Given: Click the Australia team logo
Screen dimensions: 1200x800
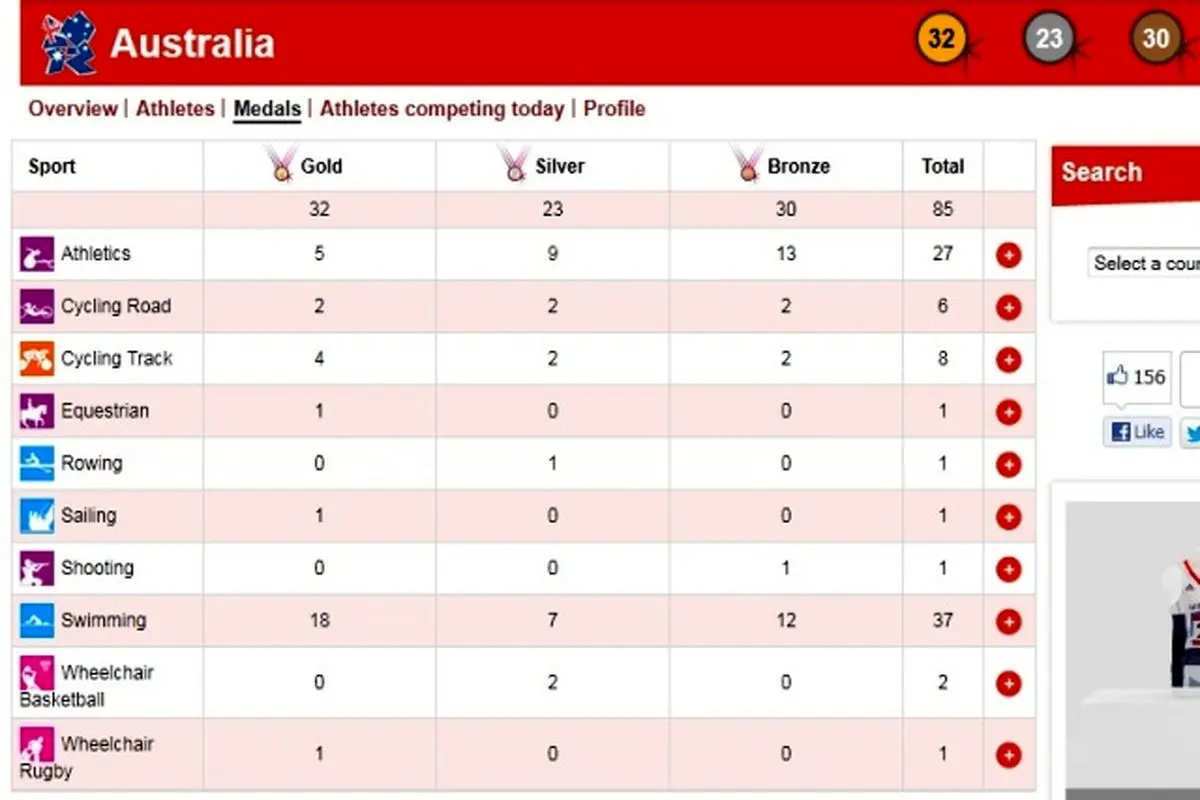Looking at the screenshot, I should point(68,43).
